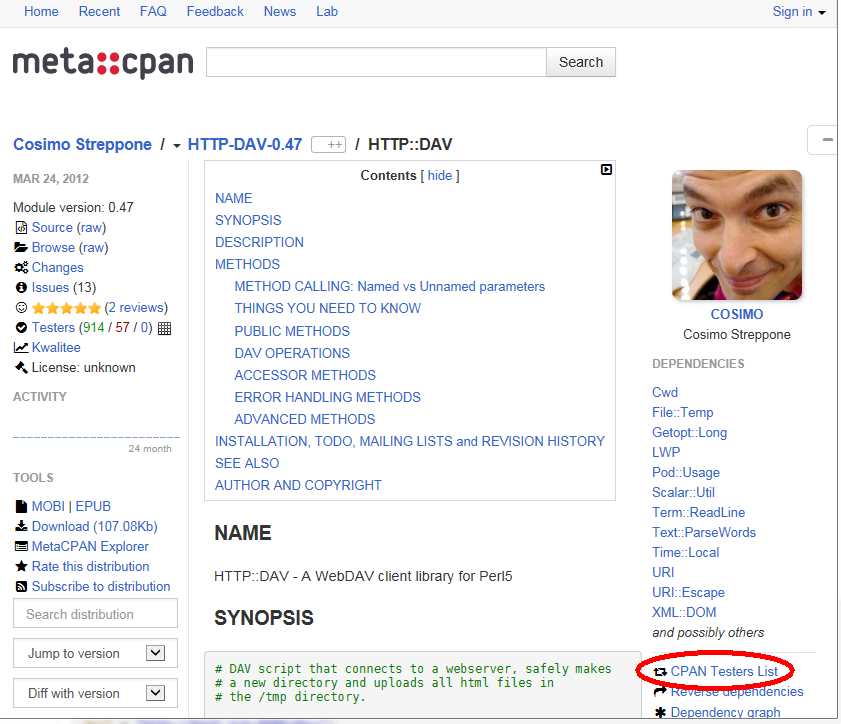The image size is (841, 724).
Task: Click the Kwalitee chart icon
Action: [x=21, y=348]
